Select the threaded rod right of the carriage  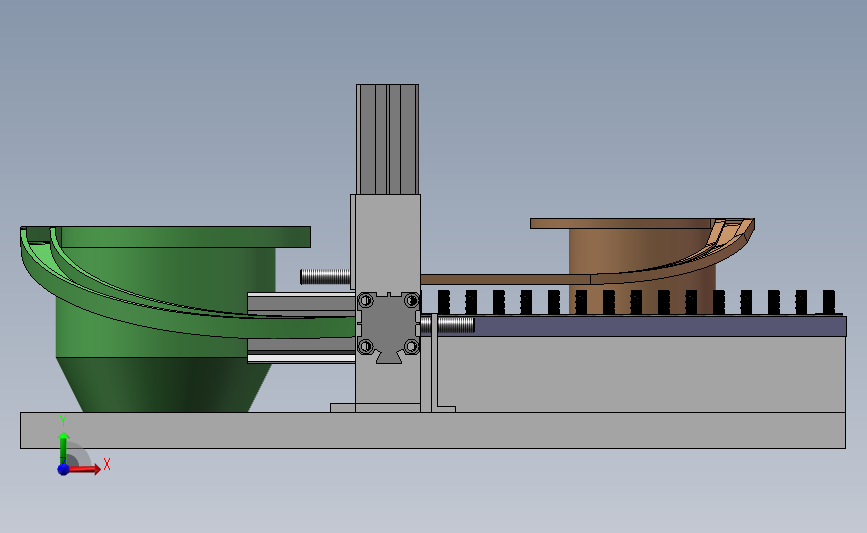coord(448,325)
